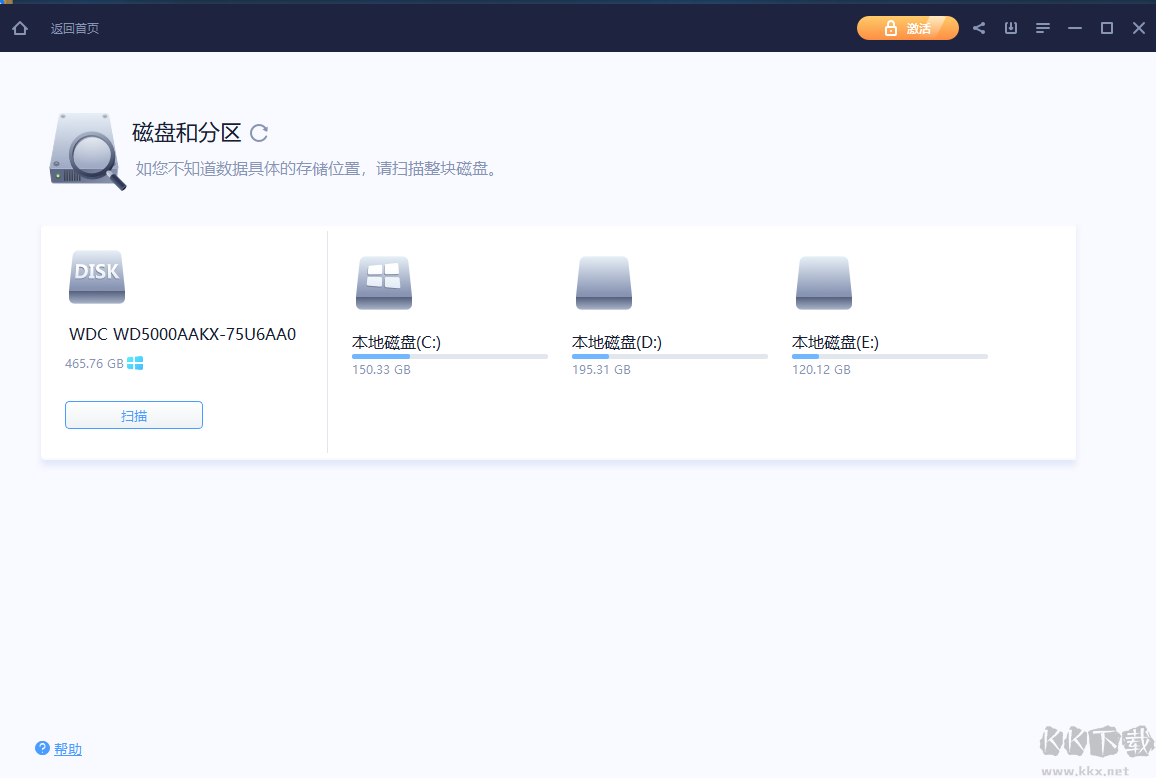Screen dimensions: 1156x778
Task: Click the 返回首页 menu item
Action: click(x=75, y=28)
